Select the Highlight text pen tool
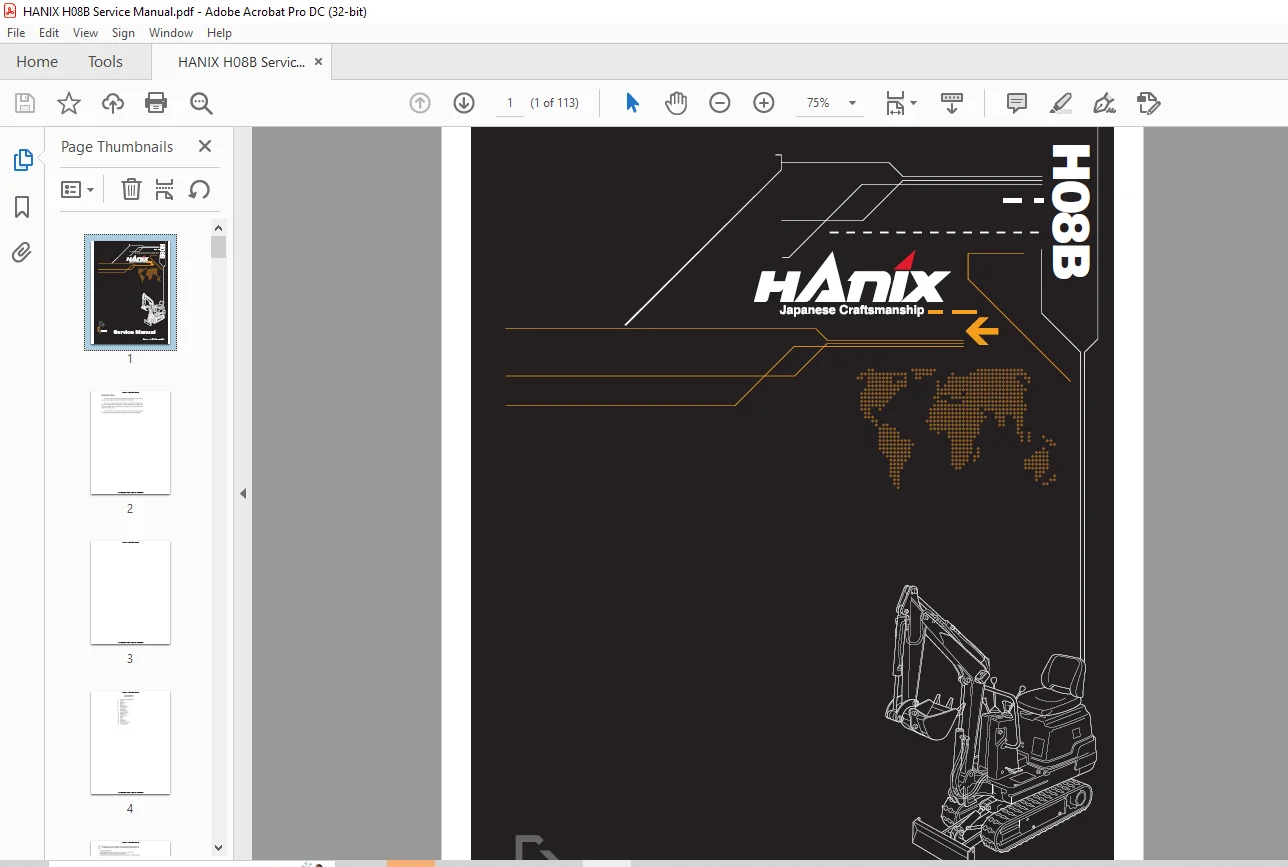Screen dimensions: 1288x867 [x=1061, y=103]
